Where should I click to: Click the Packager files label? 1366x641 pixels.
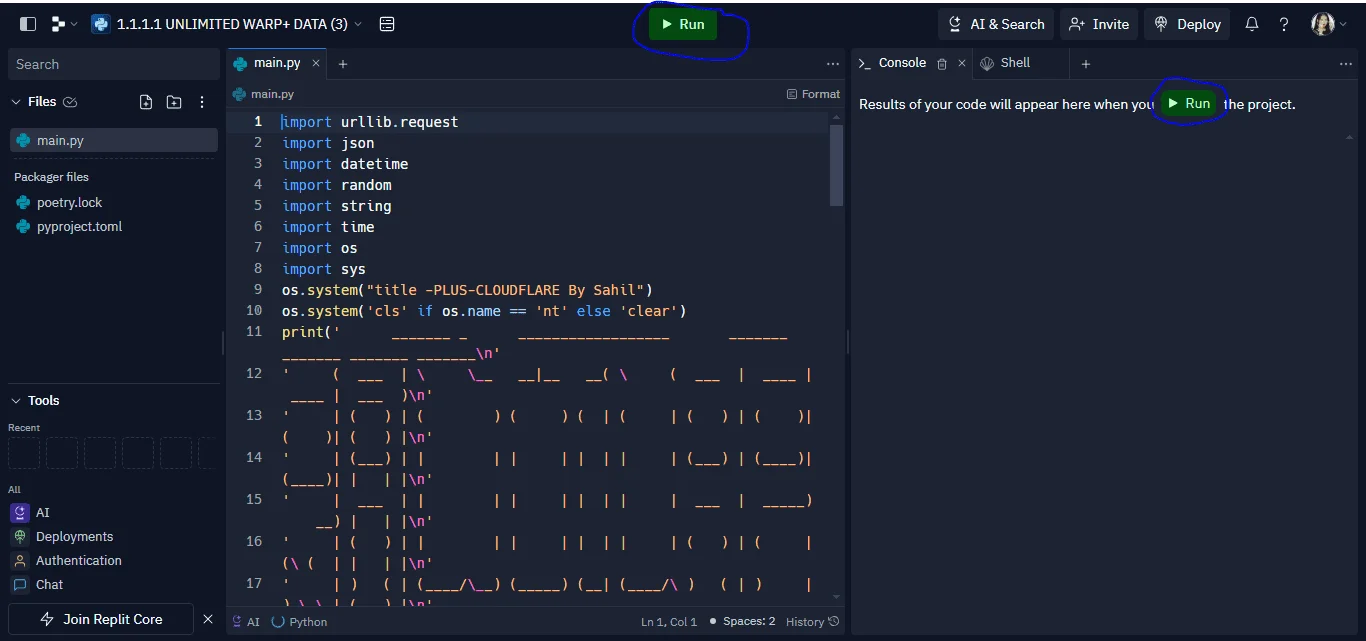51,177
